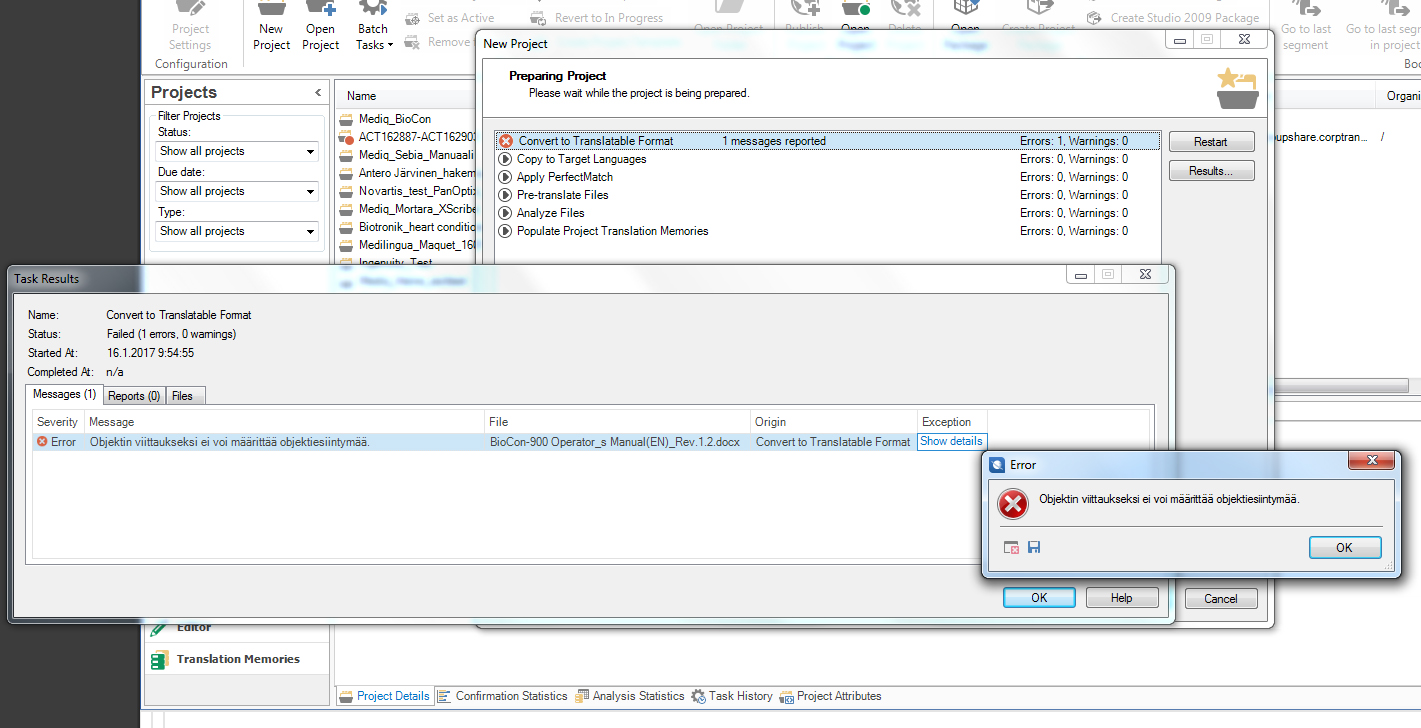Select the Mediq_Sebia_Manuaali project row
Viewport: 1421px width, 728px height.
click(x=406, y=155)
